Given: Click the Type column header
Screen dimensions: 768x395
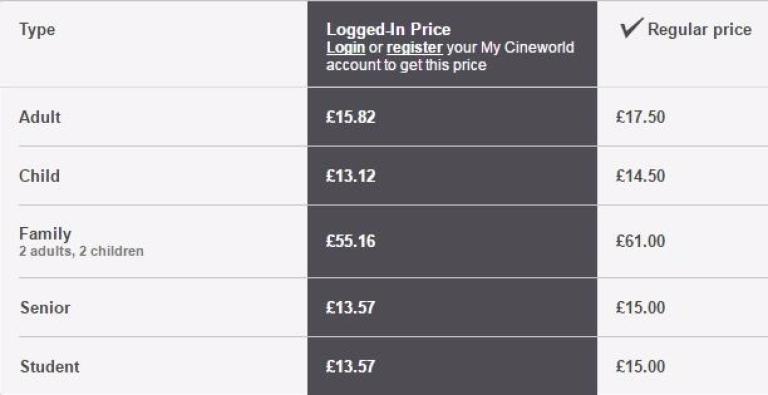Looking at the screenshot, I should coord(37,29).
